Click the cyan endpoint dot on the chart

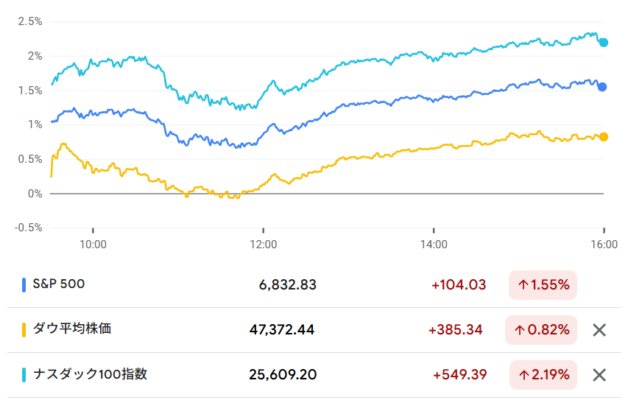point(603,42)
